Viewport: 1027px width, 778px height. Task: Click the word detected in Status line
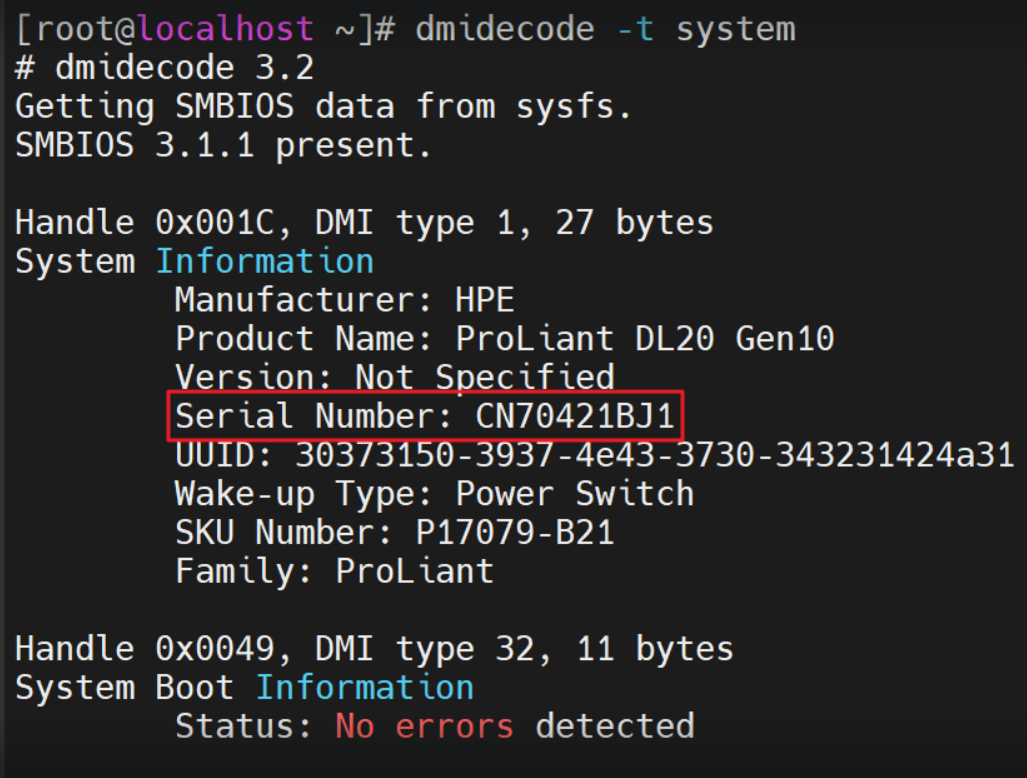coord(615,726)
